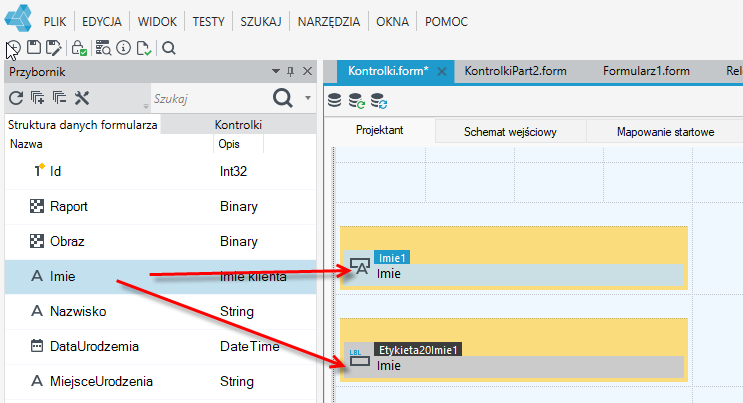Viewport: 743px width, 403px height.
Task: Click the collapse all nodes icon
Action: click(59, 98)
